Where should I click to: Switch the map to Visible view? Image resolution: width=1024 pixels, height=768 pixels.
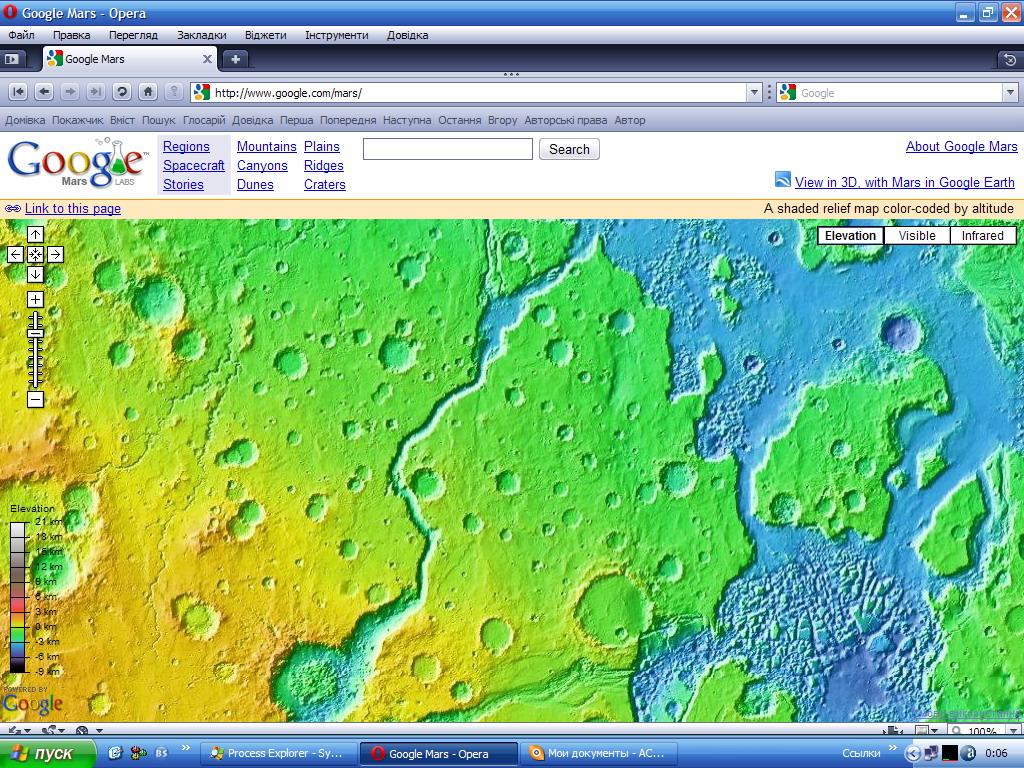tap(917, 236)
